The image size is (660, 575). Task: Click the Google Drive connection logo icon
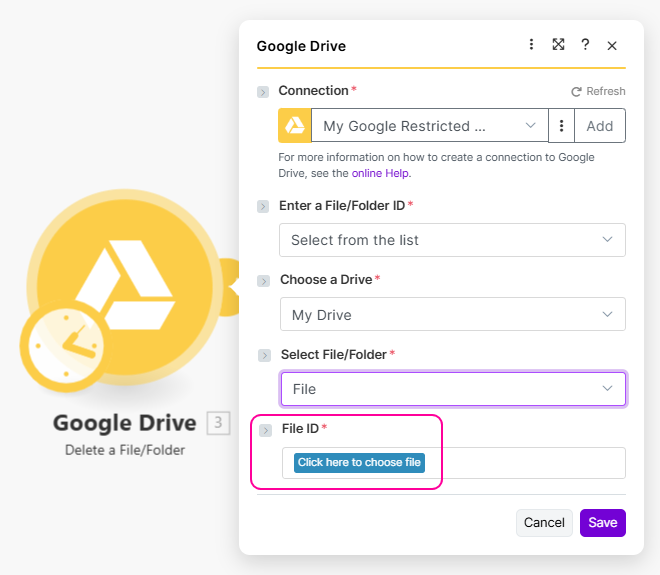pos(295,126)
